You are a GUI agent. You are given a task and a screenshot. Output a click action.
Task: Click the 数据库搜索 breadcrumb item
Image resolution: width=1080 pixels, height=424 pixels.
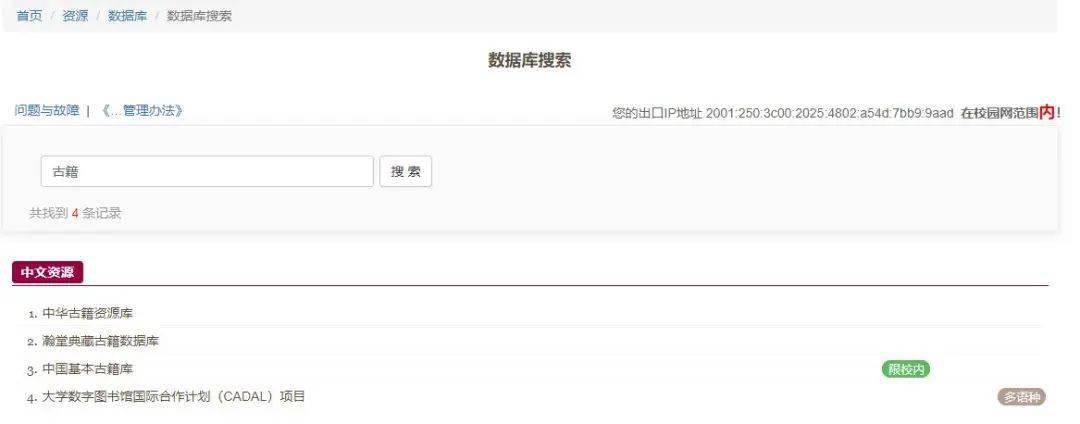(x=199, y=16)
